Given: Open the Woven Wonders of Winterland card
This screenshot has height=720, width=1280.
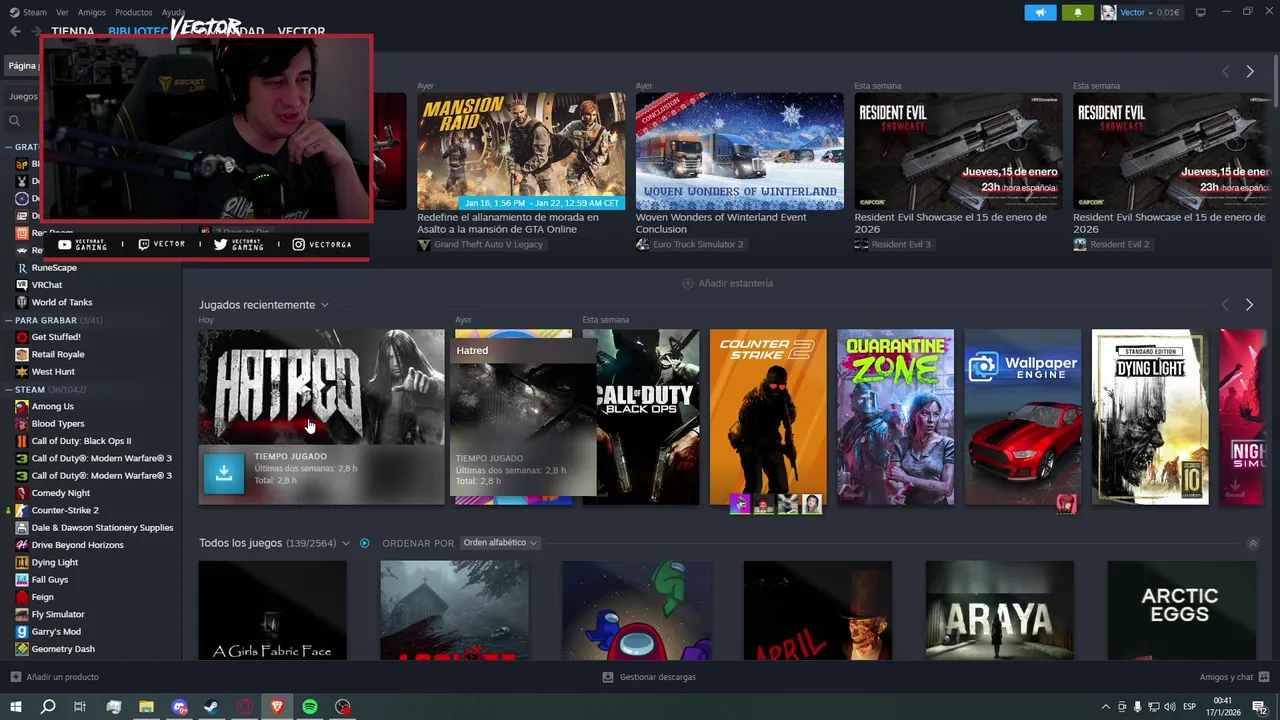Looking at the screenshot, I should click(x=740, y=151).
